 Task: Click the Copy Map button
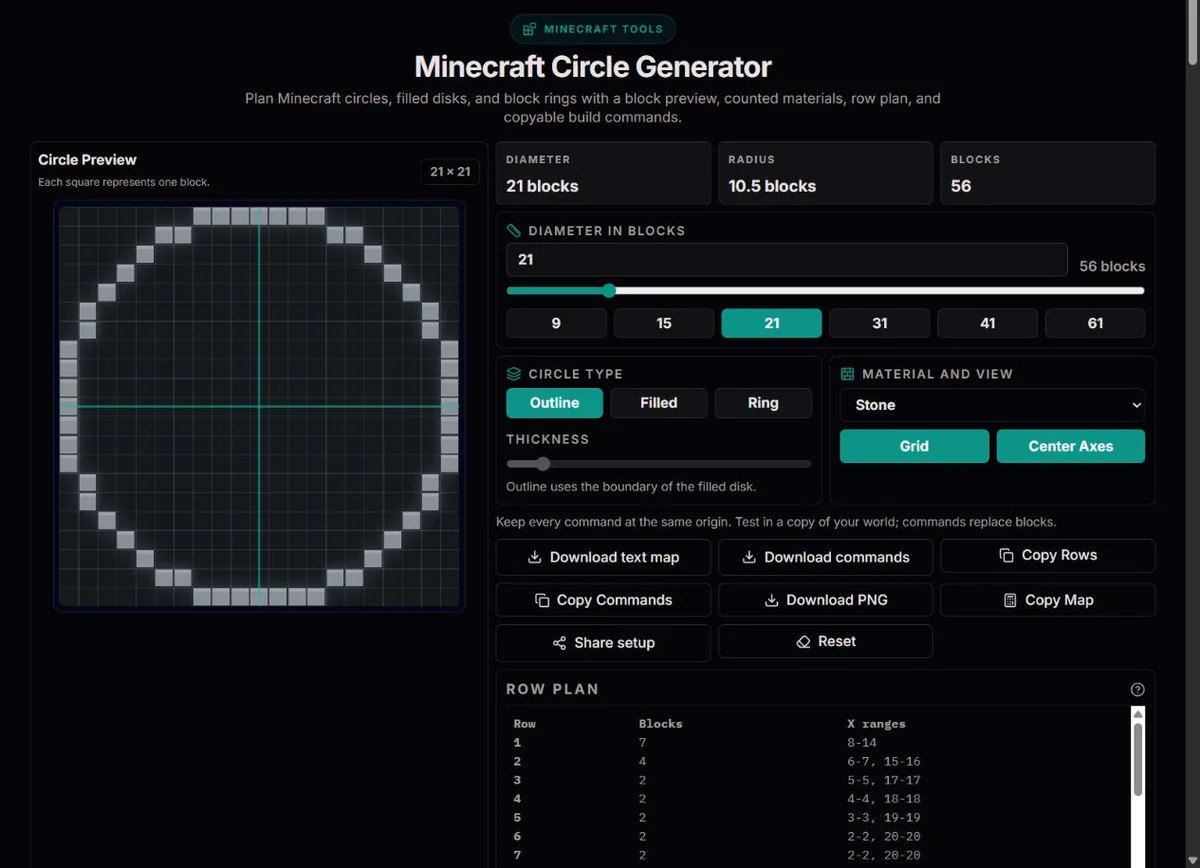(x=1048, y=600)
